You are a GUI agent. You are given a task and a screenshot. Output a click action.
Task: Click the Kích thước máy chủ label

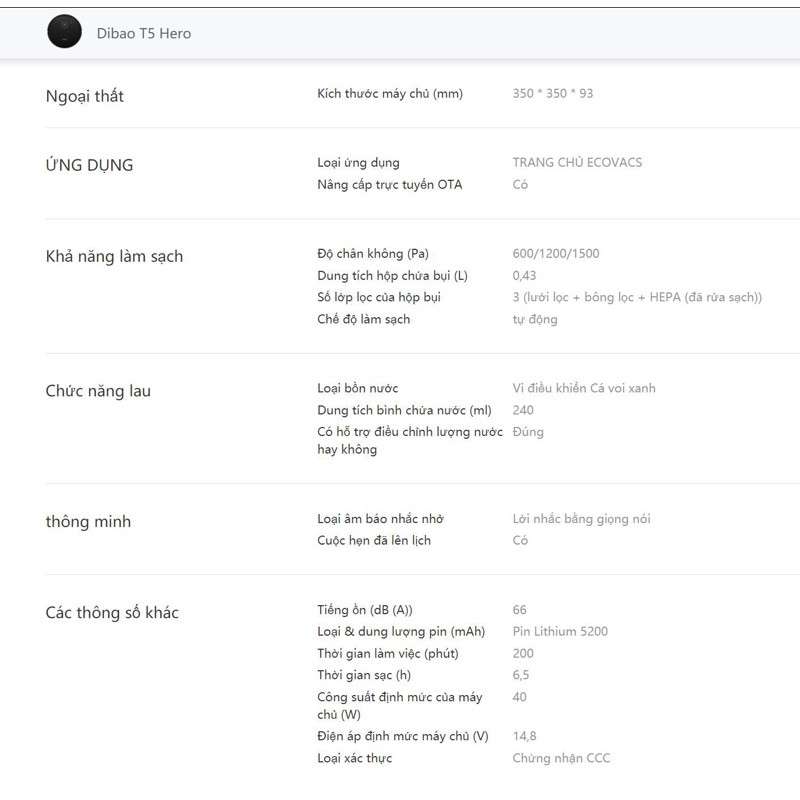click(390, 94)
